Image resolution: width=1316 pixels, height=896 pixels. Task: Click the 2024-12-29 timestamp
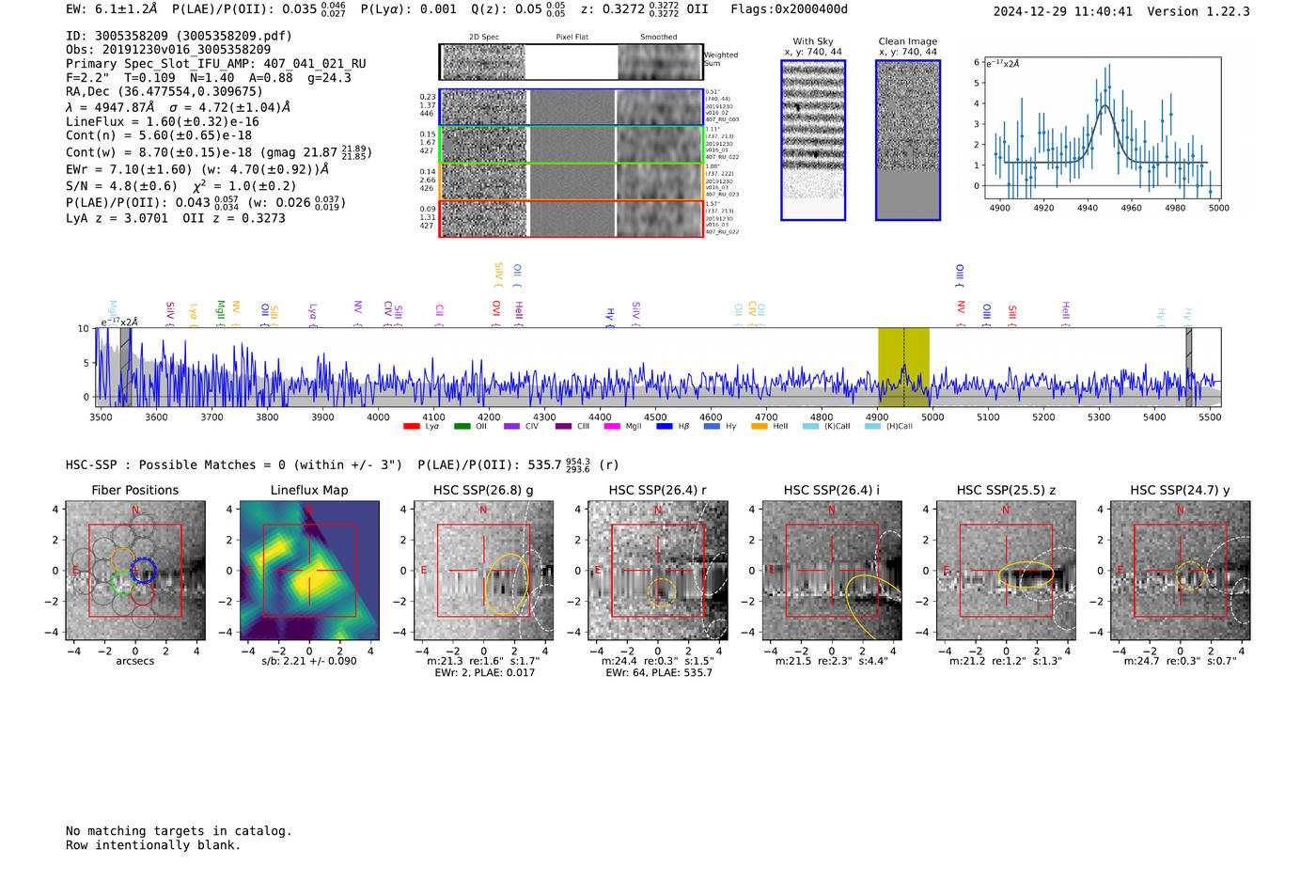point(1063,11)
